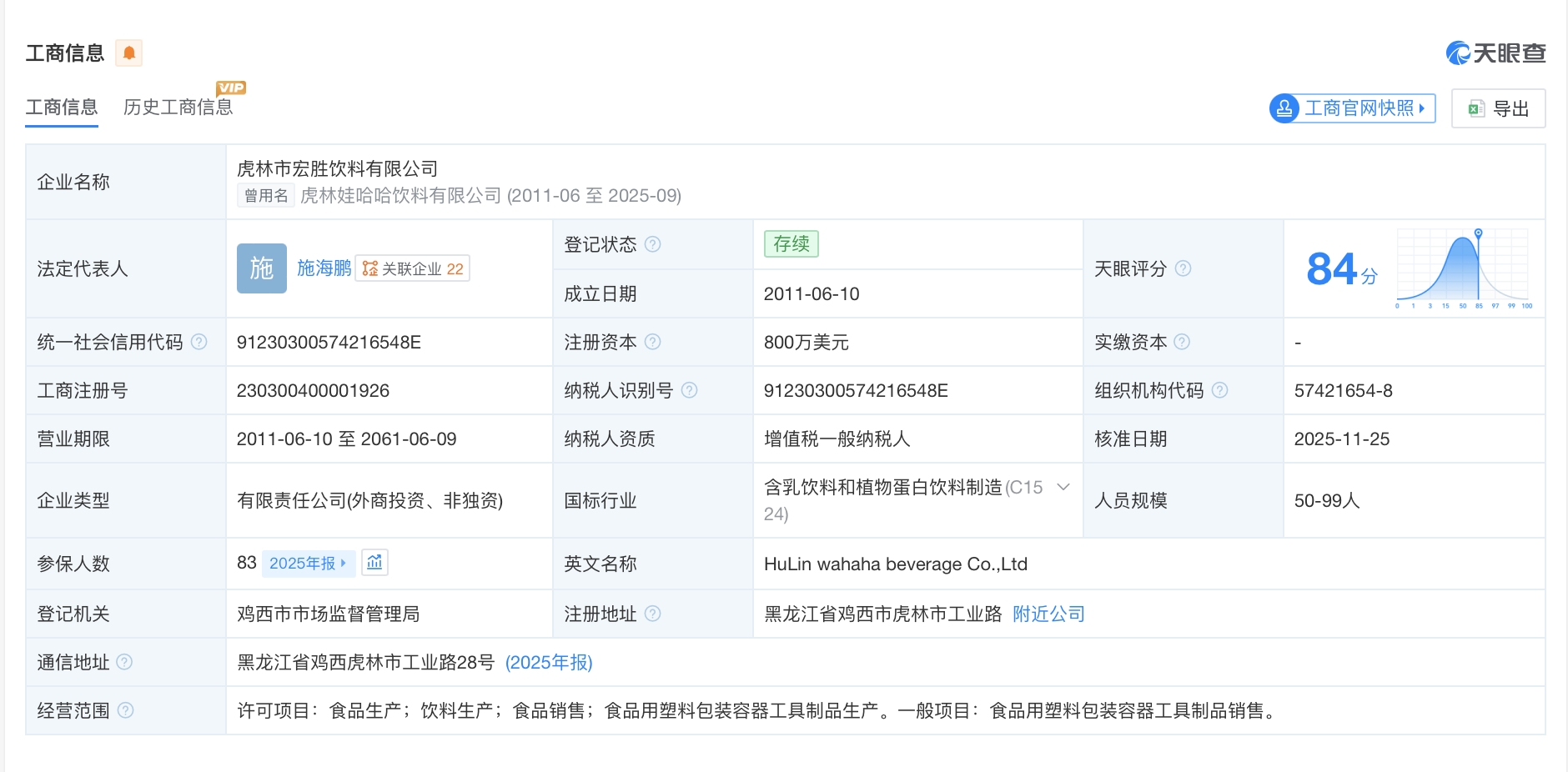Click the help icon beside 统一社会信用代码
The width and height of the screenshot is (1568, 772).
point(199,342)
